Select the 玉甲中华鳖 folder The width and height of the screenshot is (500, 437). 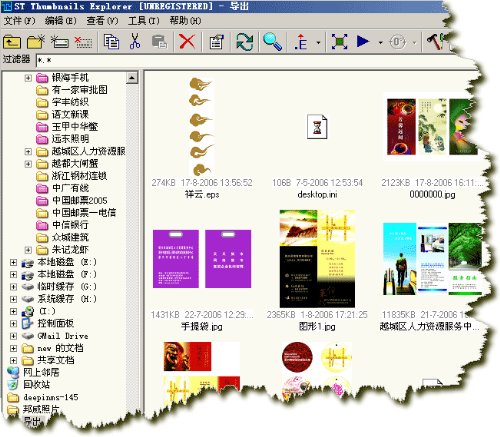75,127
